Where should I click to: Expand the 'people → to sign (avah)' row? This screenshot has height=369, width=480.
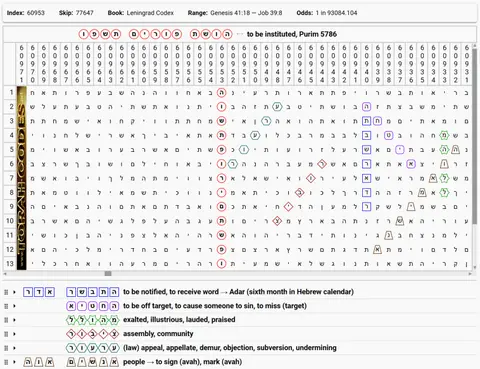pos(14,362)
